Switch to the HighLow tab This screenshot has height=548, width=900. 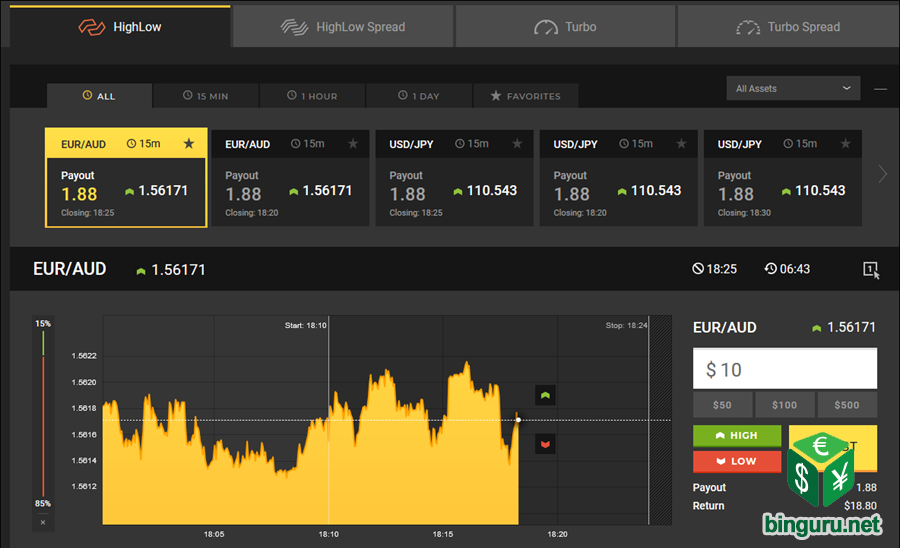(x=120, y=27)
